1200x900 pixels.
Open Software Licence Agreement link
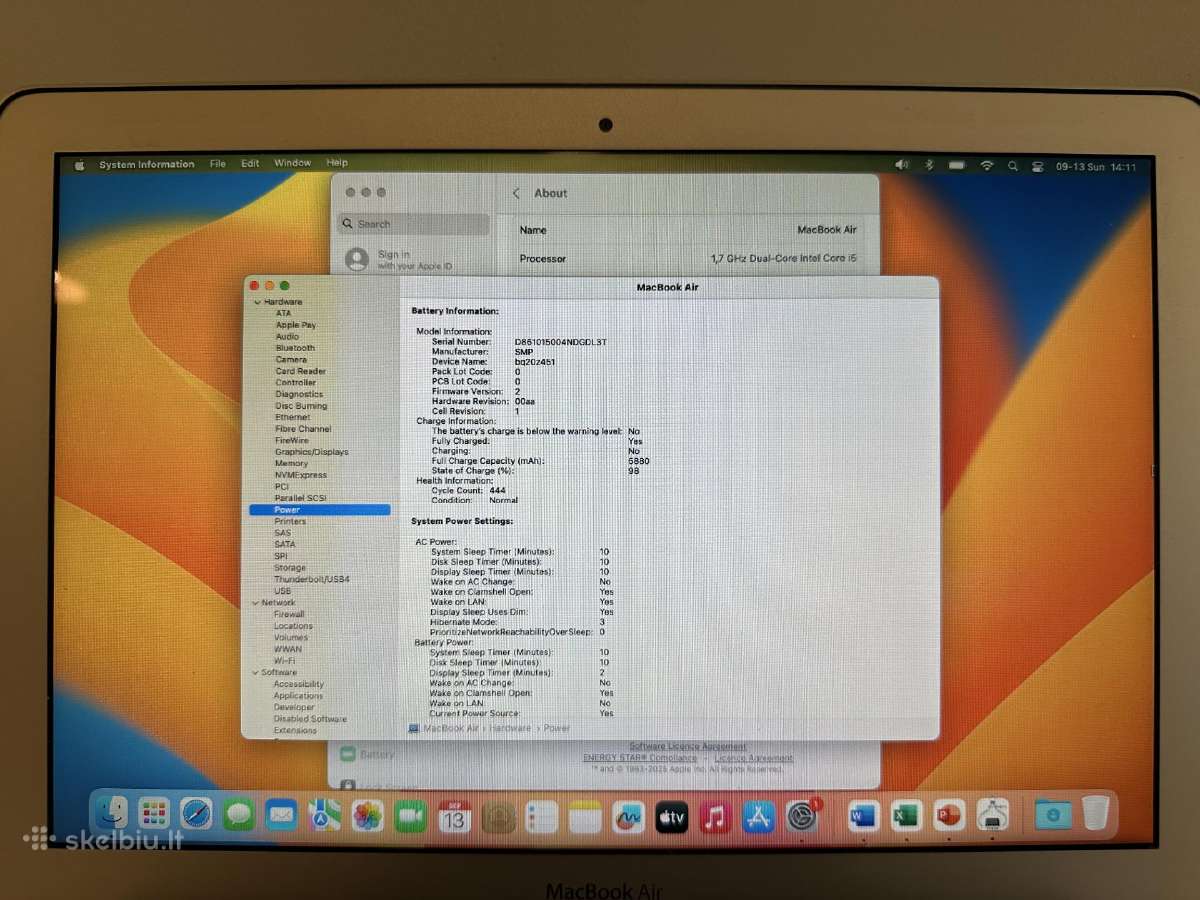pos(688,746)
